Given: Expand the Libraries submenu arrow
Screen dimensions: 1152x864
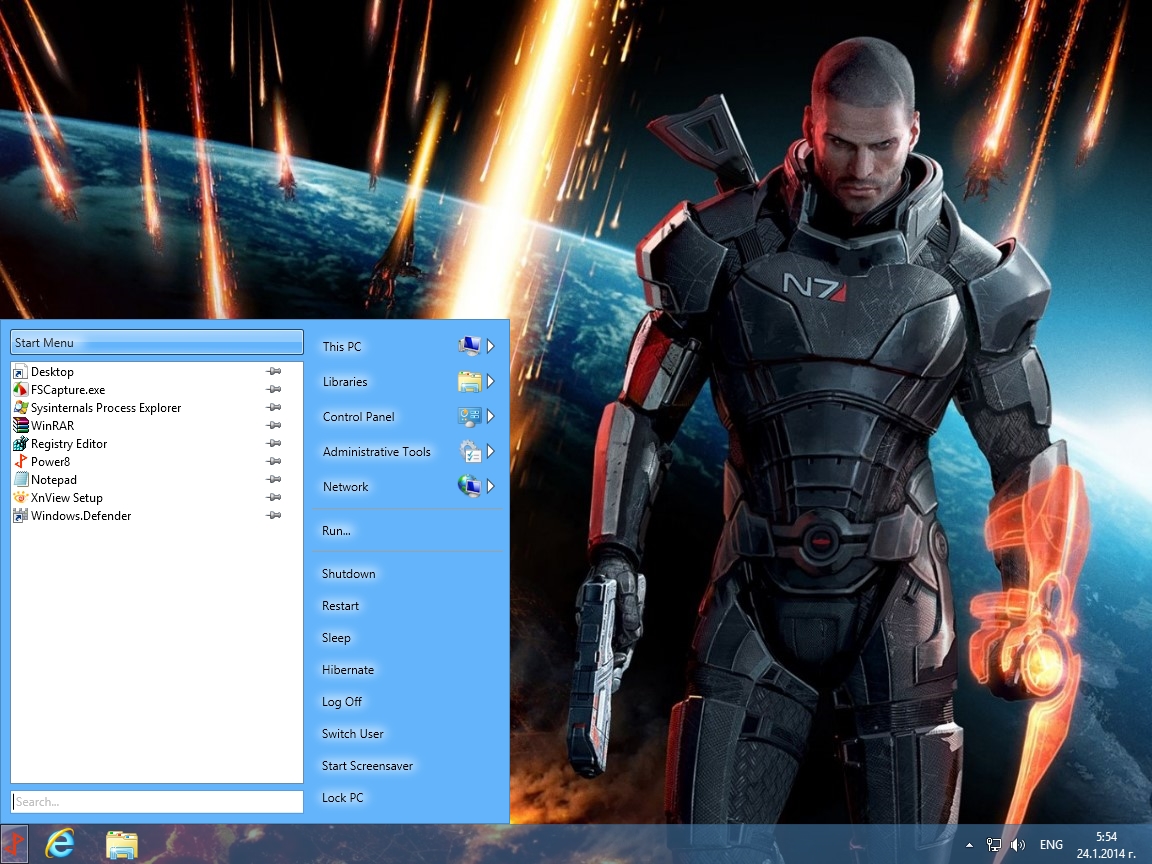Looking at the screenshot, I should coord(491,381).
